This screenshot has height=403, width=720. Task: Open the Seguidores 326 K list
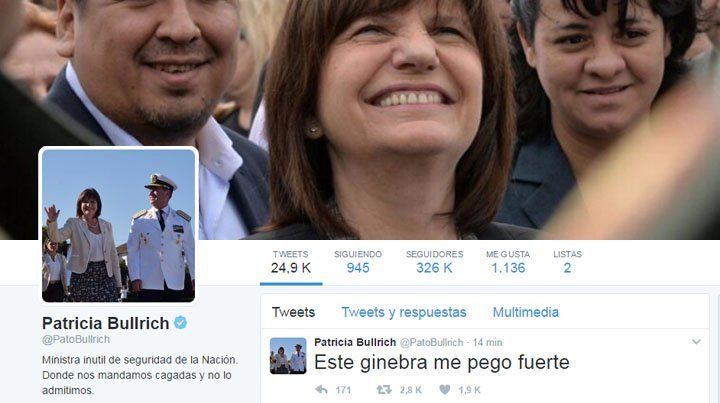pos(434,262)
